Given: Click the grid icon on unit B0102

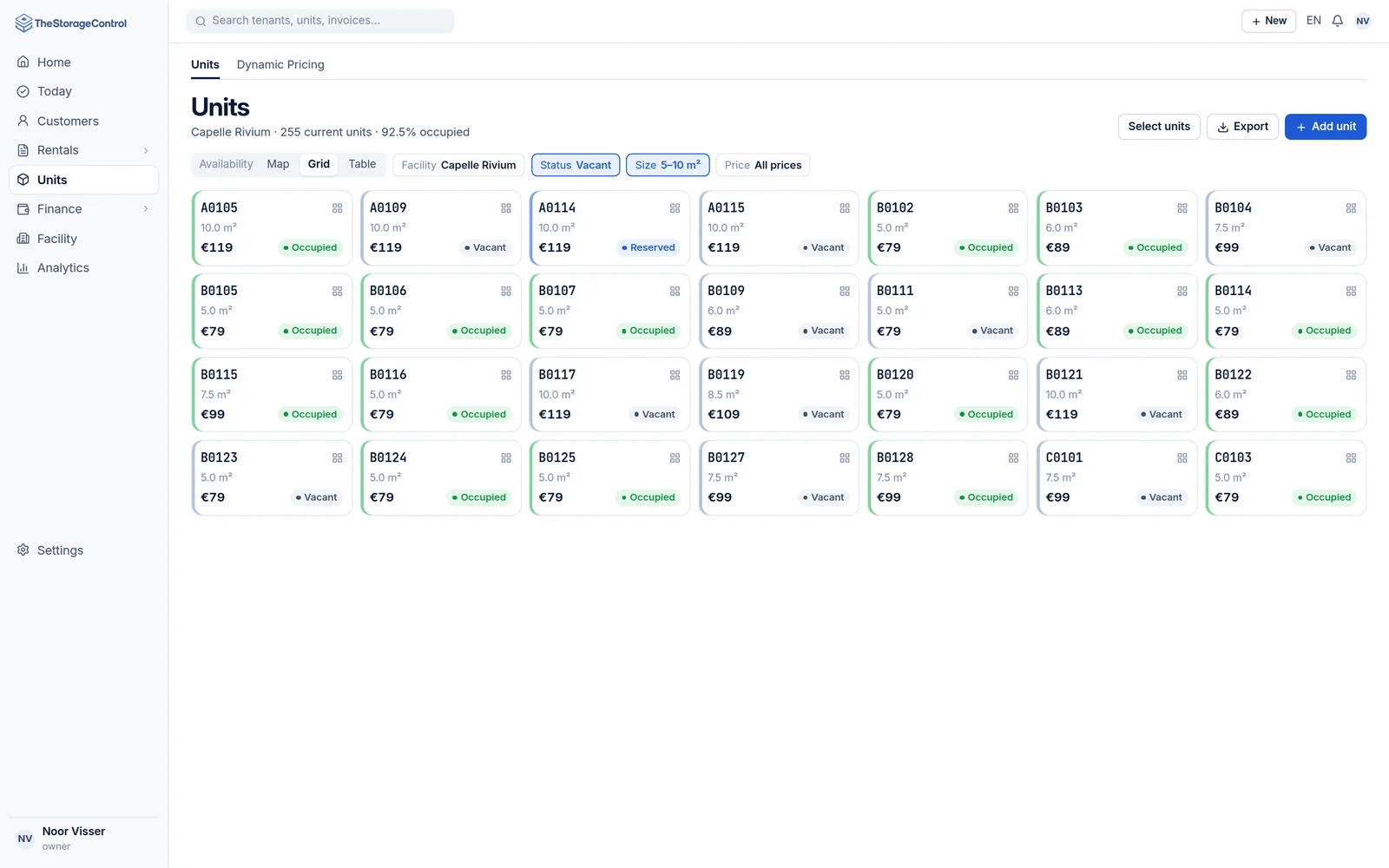Looking at the screenshot, I should point(1013,208).
